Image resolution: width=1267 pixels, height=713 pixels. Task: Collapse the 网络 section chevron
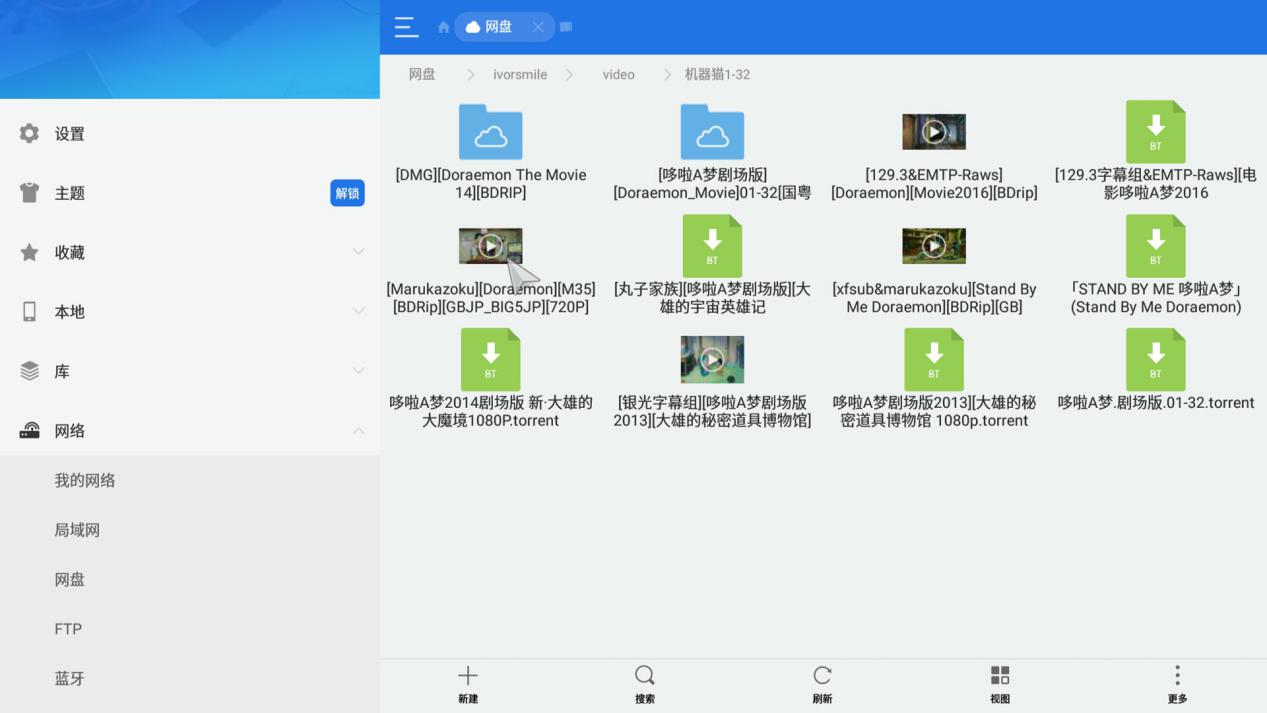(x=358, y=430)
